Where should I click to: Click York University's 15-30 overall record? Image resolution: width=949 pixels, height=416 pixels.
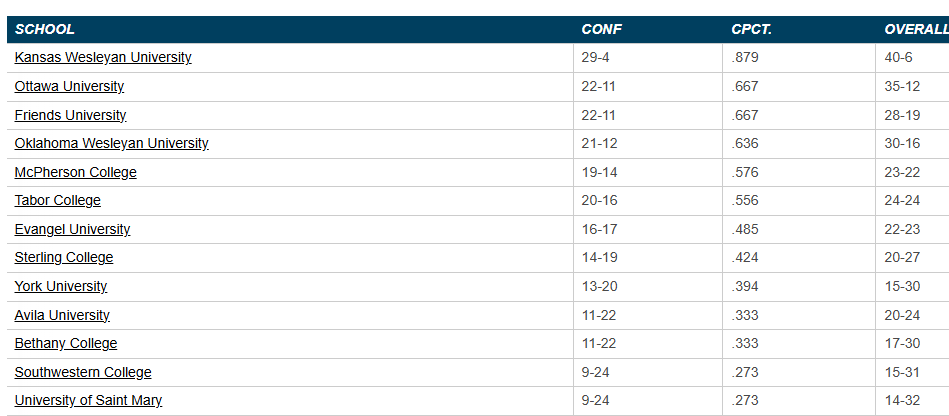902,287
